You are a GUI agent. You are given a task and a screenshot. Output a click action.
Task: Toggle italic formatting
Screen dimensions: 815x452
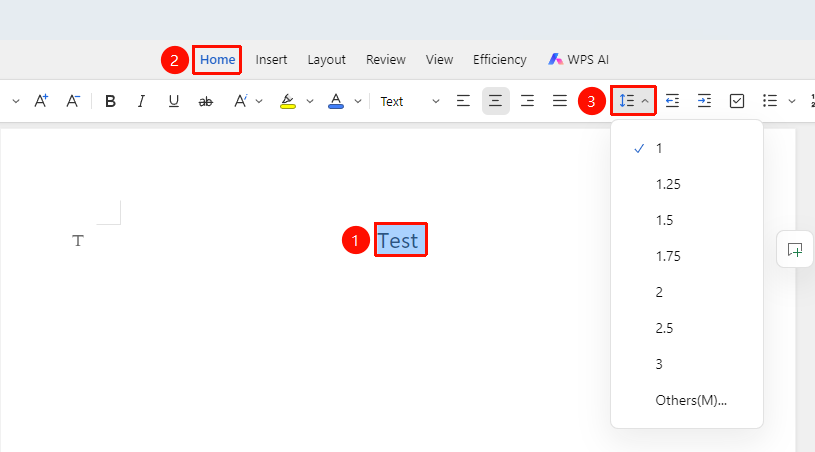pyautogui.click(x=141, y=101)
